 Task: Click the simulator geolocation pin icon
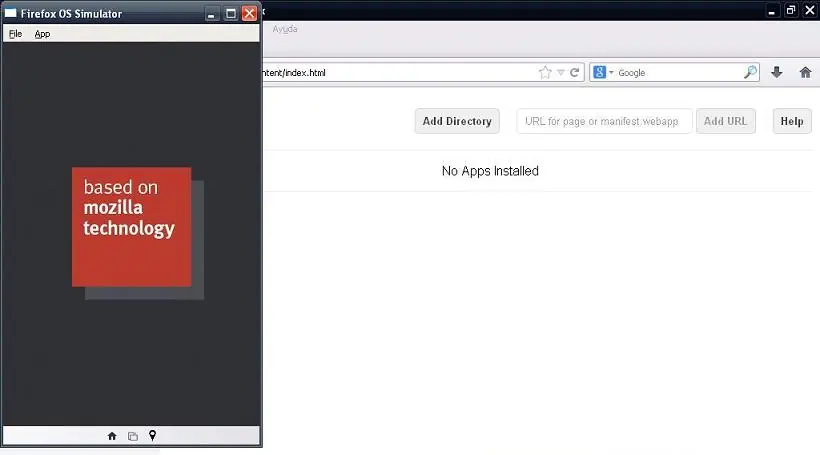[x=152, y=435]
